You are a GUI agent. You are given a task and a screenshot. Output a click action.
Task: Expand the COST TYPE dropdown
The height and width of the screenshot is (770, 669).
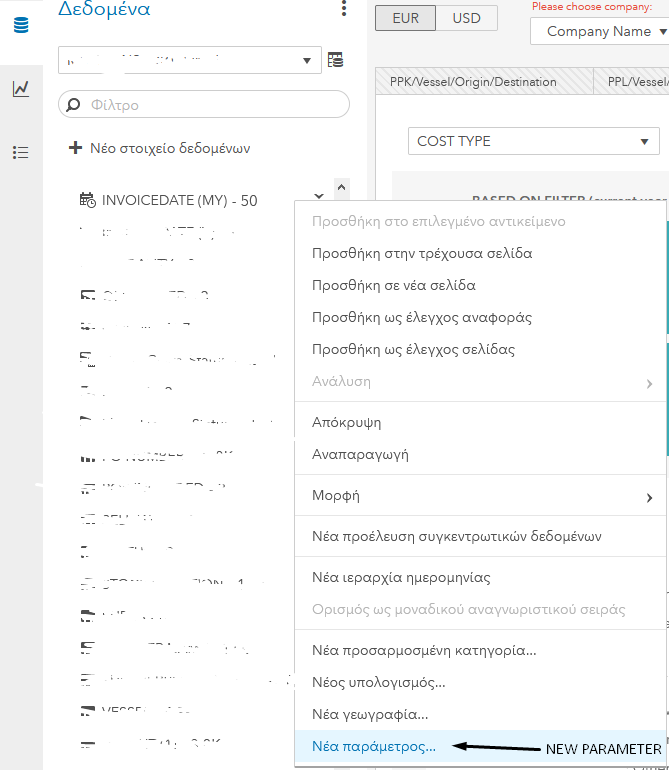(534, 141)
